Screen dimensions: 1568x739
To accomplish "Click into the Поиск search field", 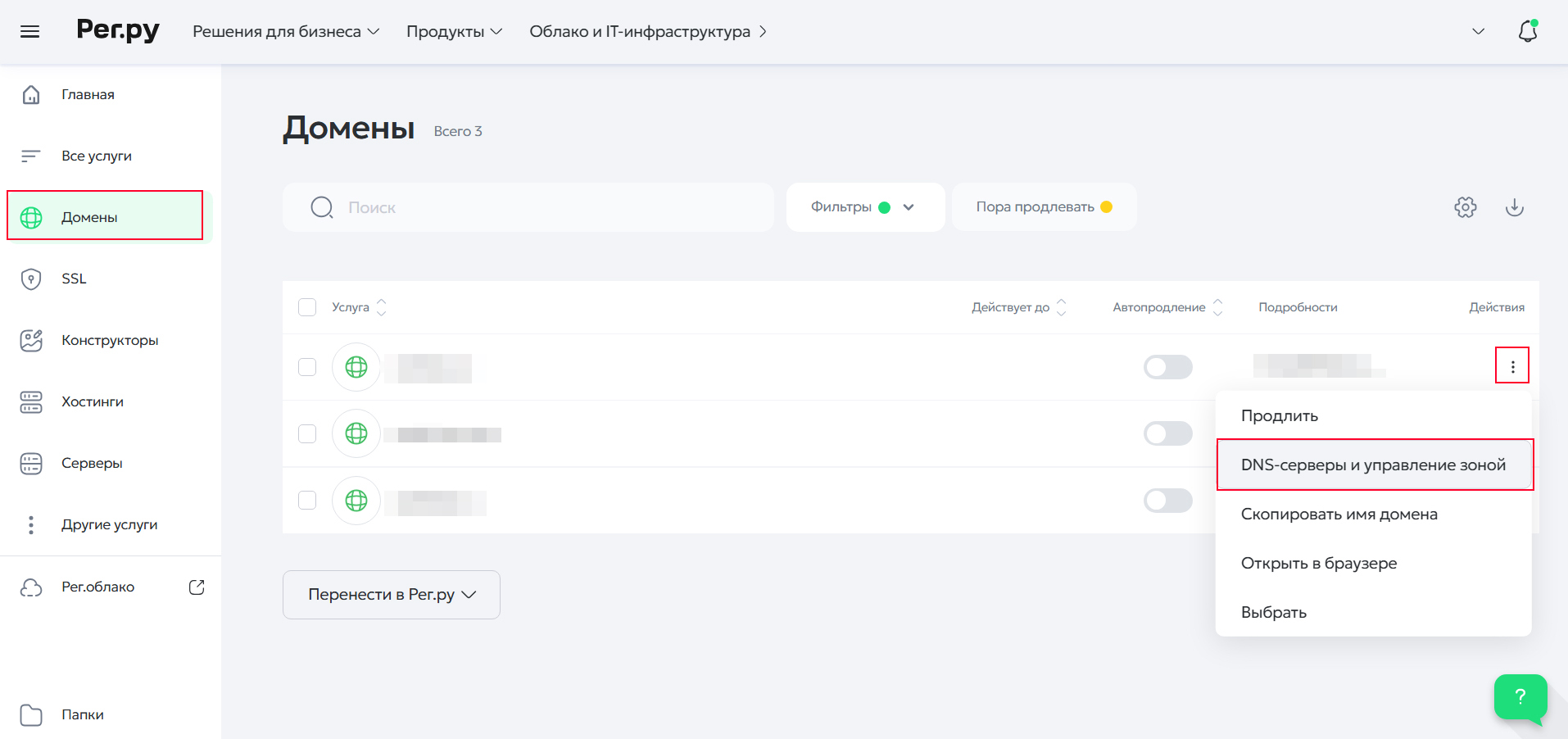I will click(x=541, y=207).
